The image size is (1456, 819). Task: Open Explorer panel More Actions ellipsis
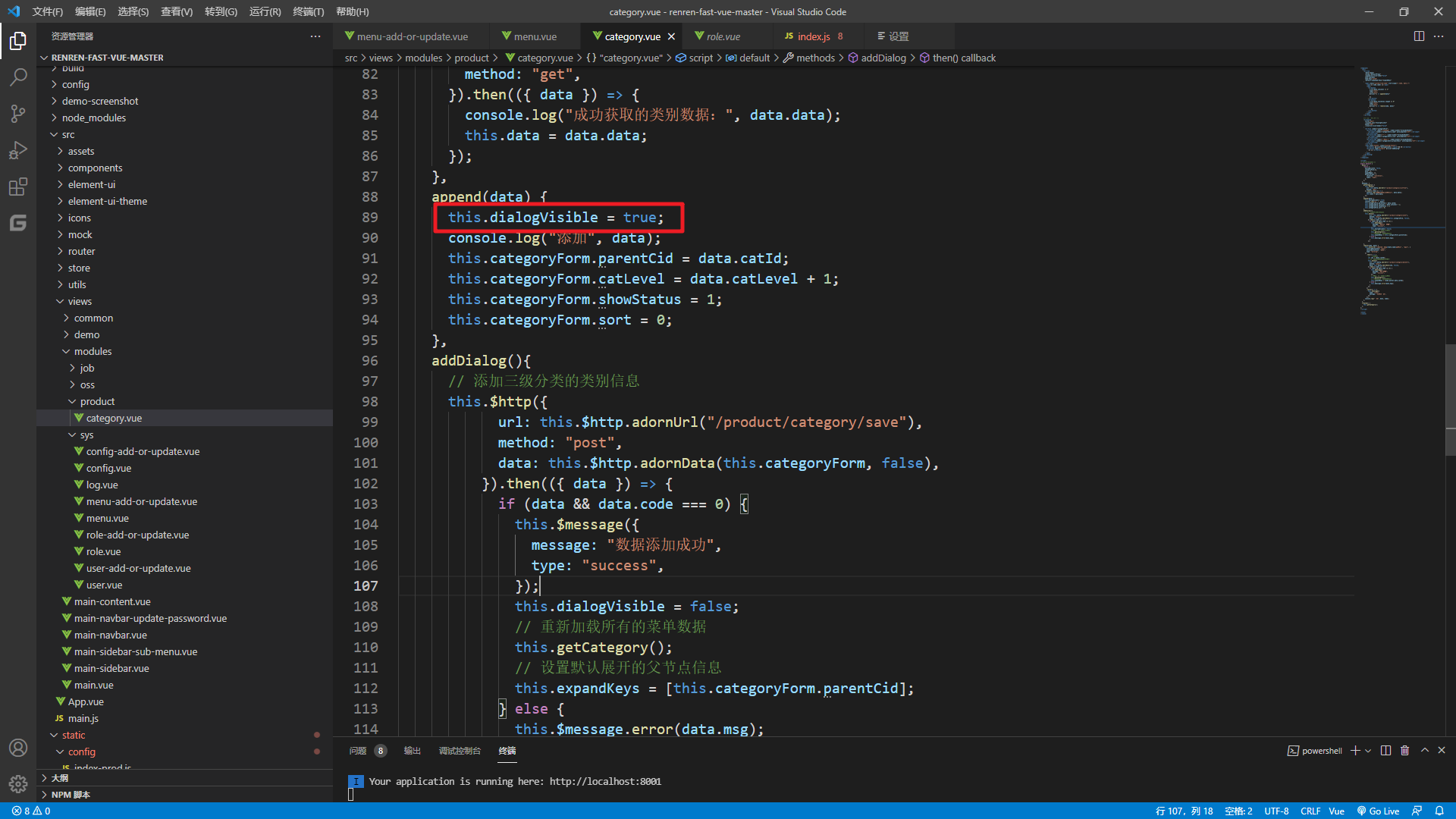315,36
